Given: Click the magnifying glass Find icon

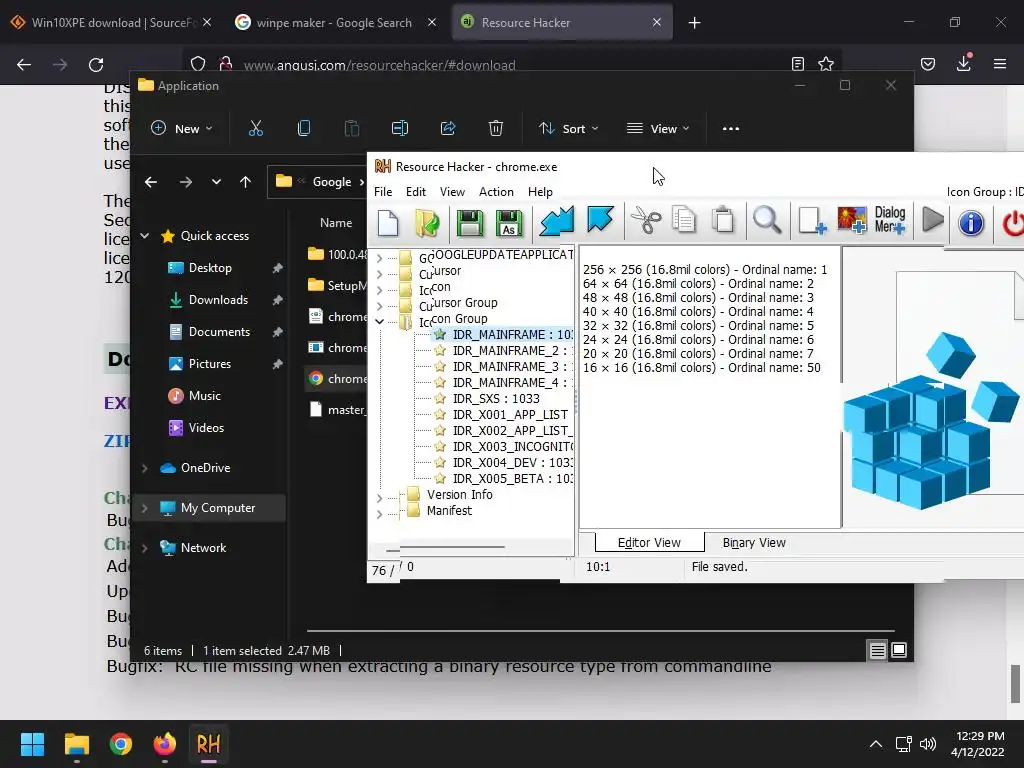Looking at the screenshot, I should coord(767,220).
